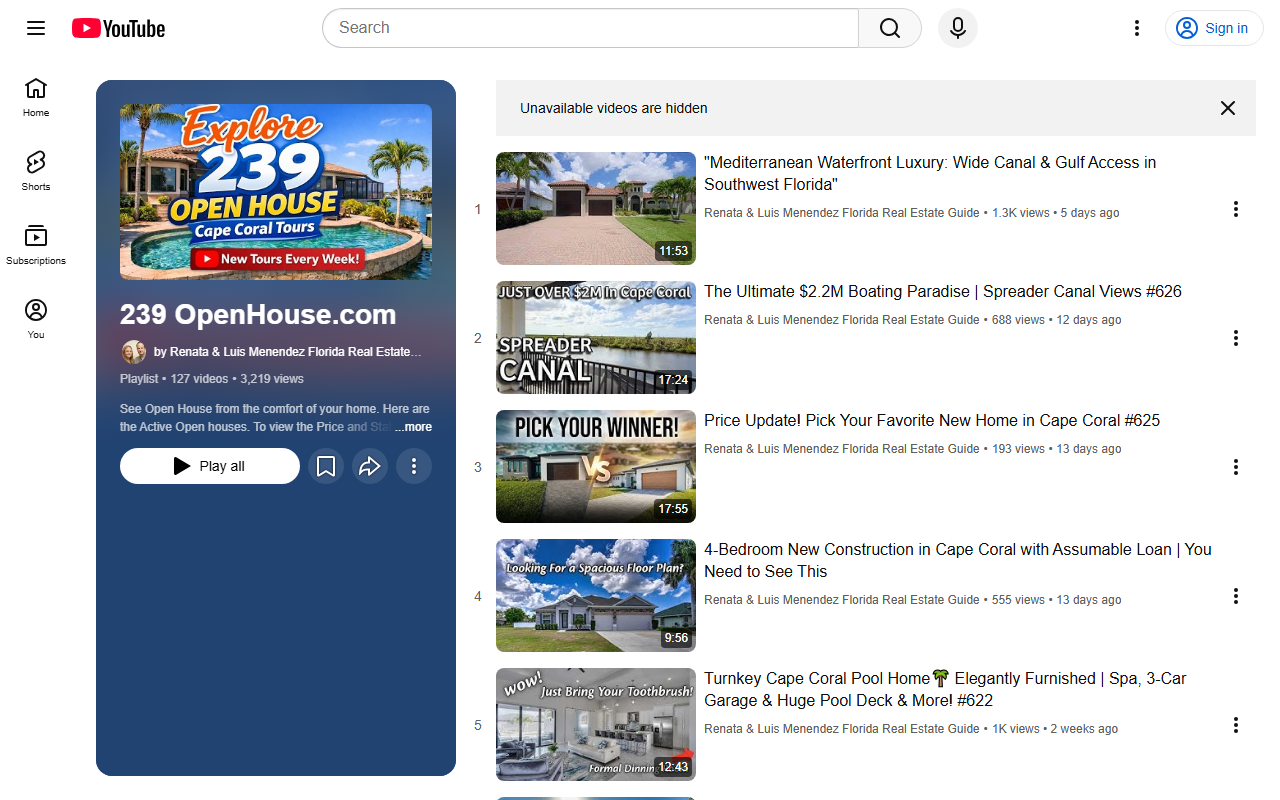Open the You sidebar item

[x=36, y=319]
